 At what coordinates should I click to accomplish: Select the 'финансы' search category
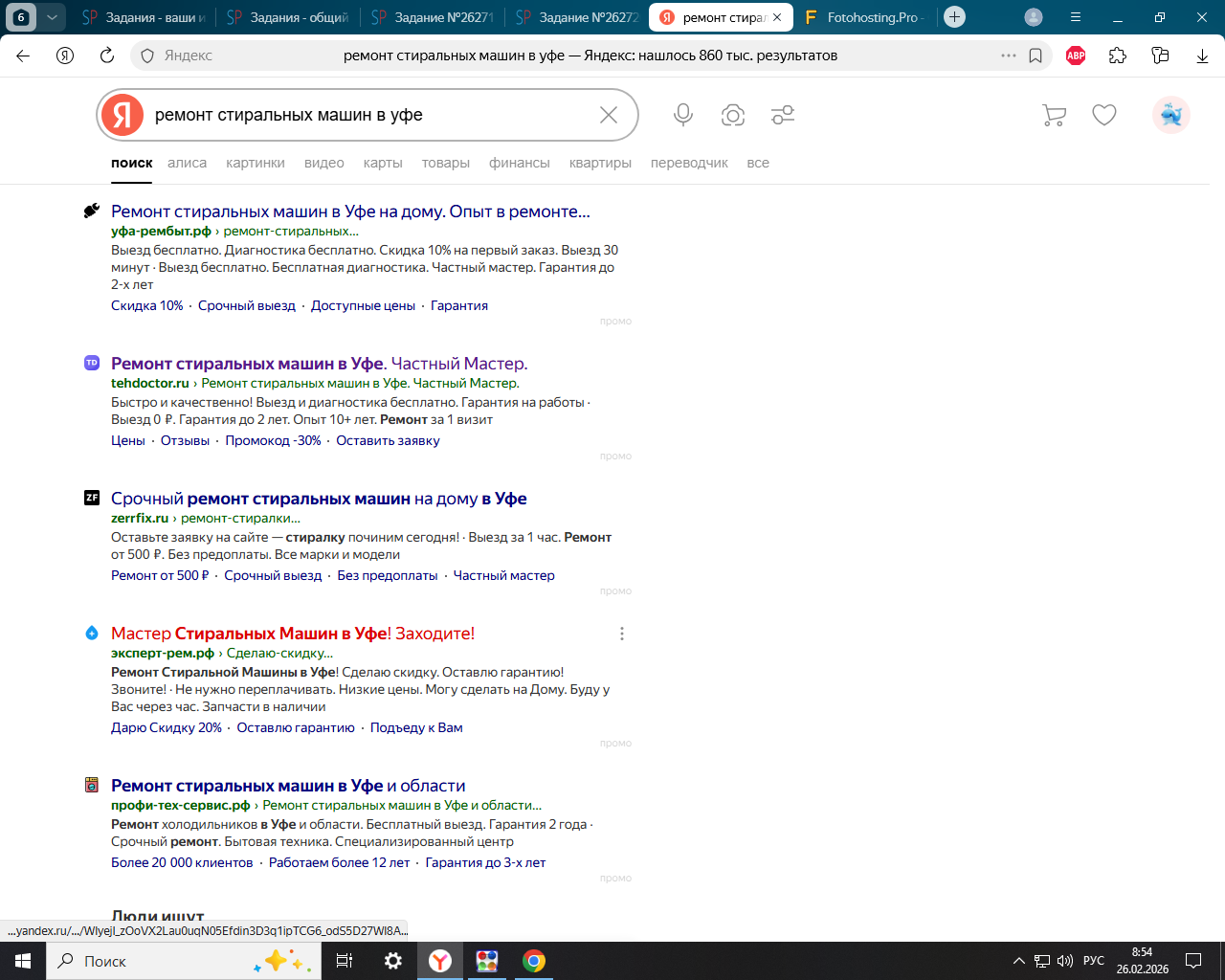(520, 163)
